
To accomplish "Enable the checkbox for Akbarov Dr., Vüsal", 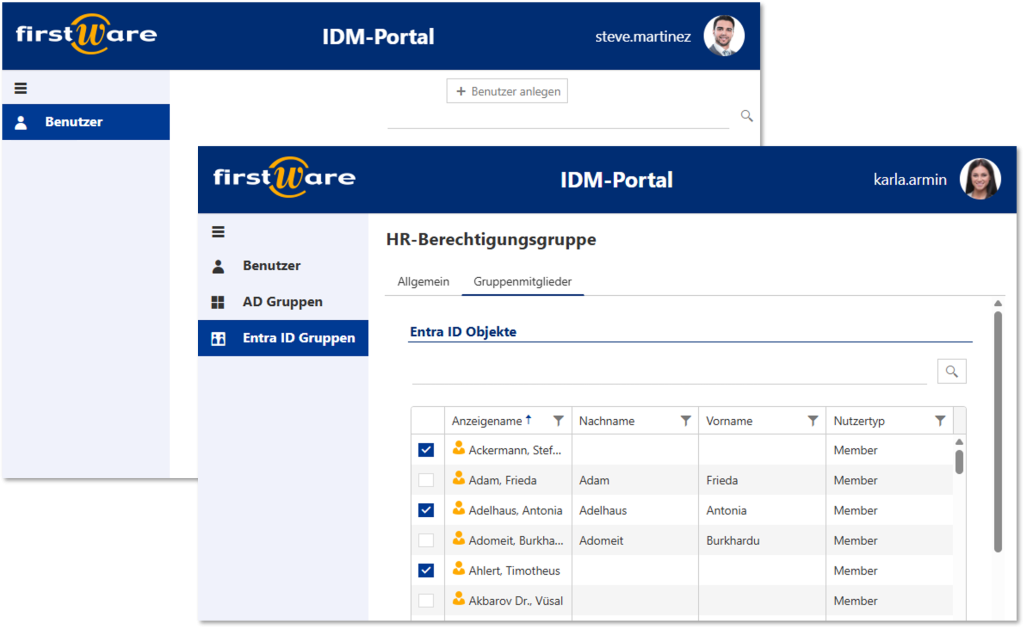I will [x=426, y=601].
